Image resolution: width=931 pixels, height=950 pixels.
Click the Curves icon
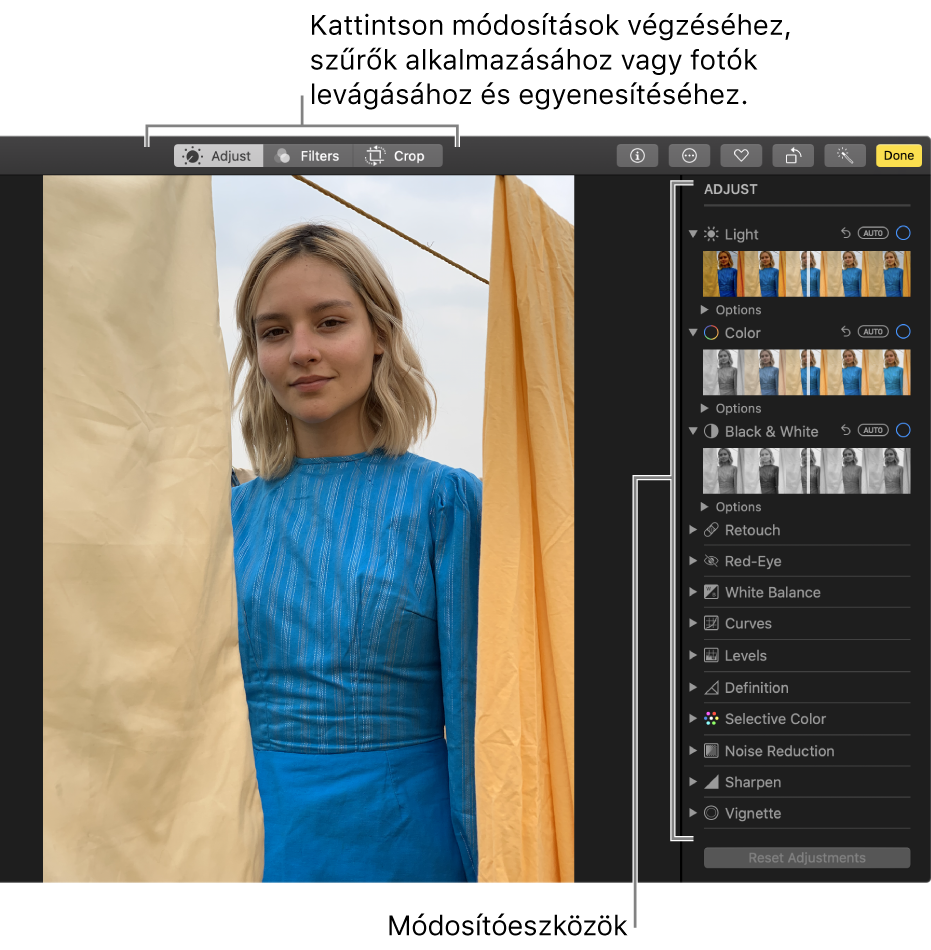pyautogui.click(x=711, y=623)
